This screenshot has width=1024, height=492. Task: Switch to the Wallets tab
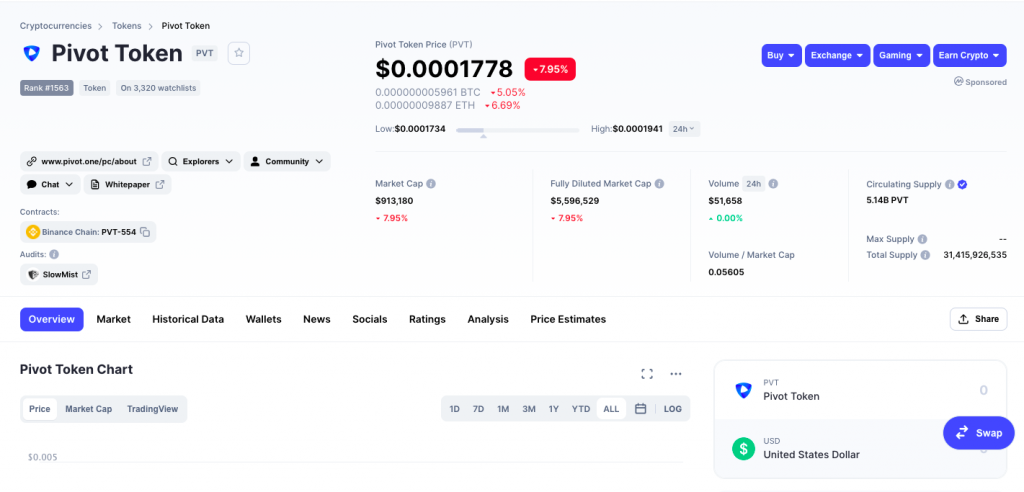click(263, 320)
